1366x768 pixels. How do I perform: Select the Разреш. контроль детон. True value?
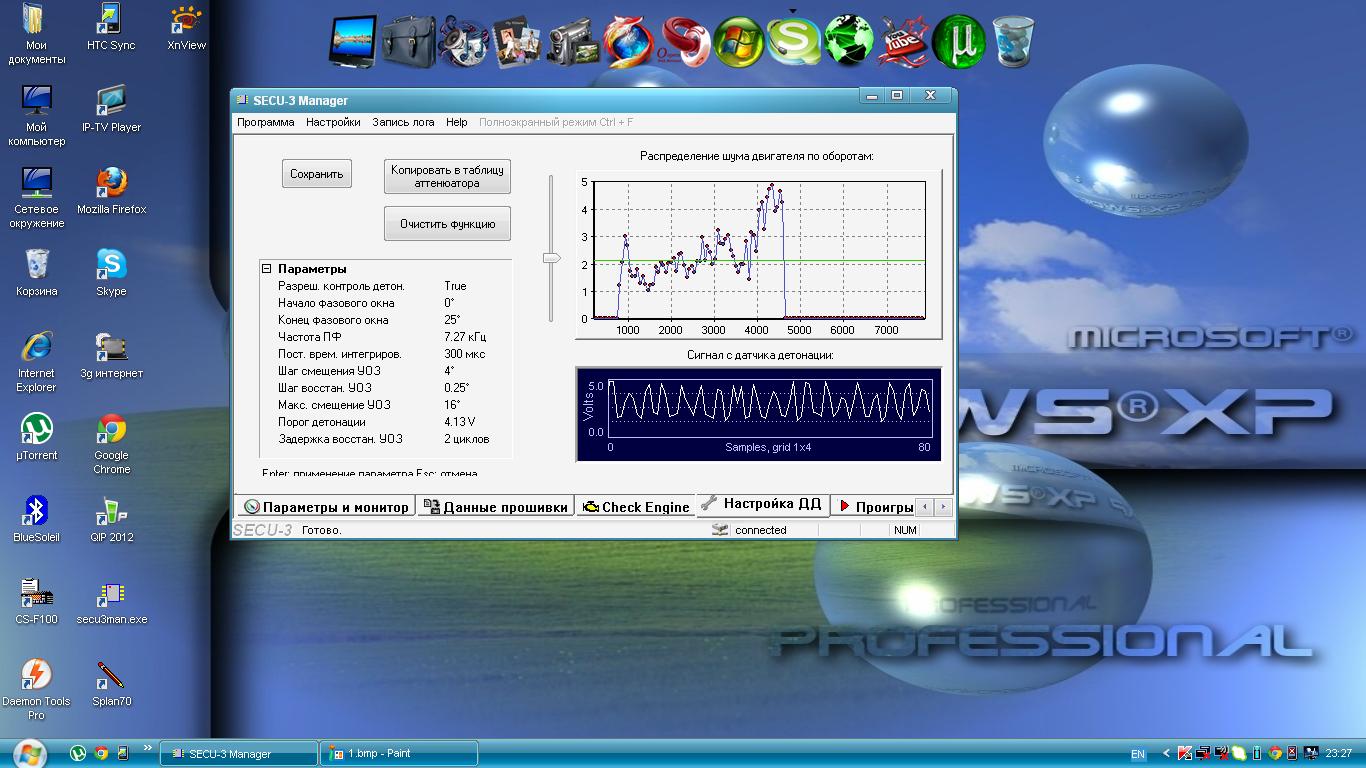pyautogui.click(x=455, y=286)
